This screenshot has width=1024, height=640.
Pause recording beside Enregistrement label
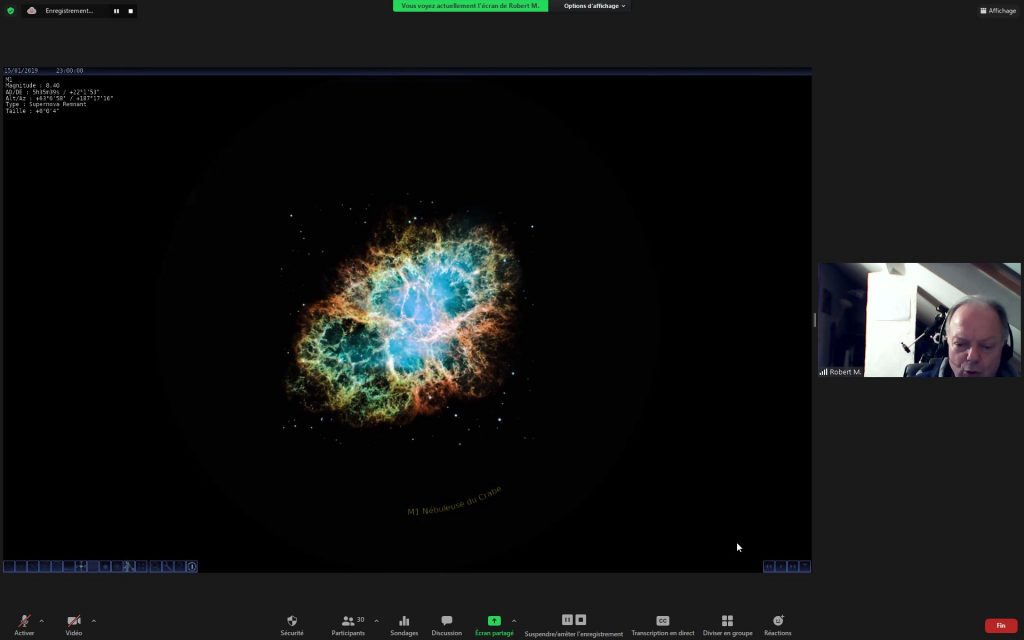tap(116, 11)
